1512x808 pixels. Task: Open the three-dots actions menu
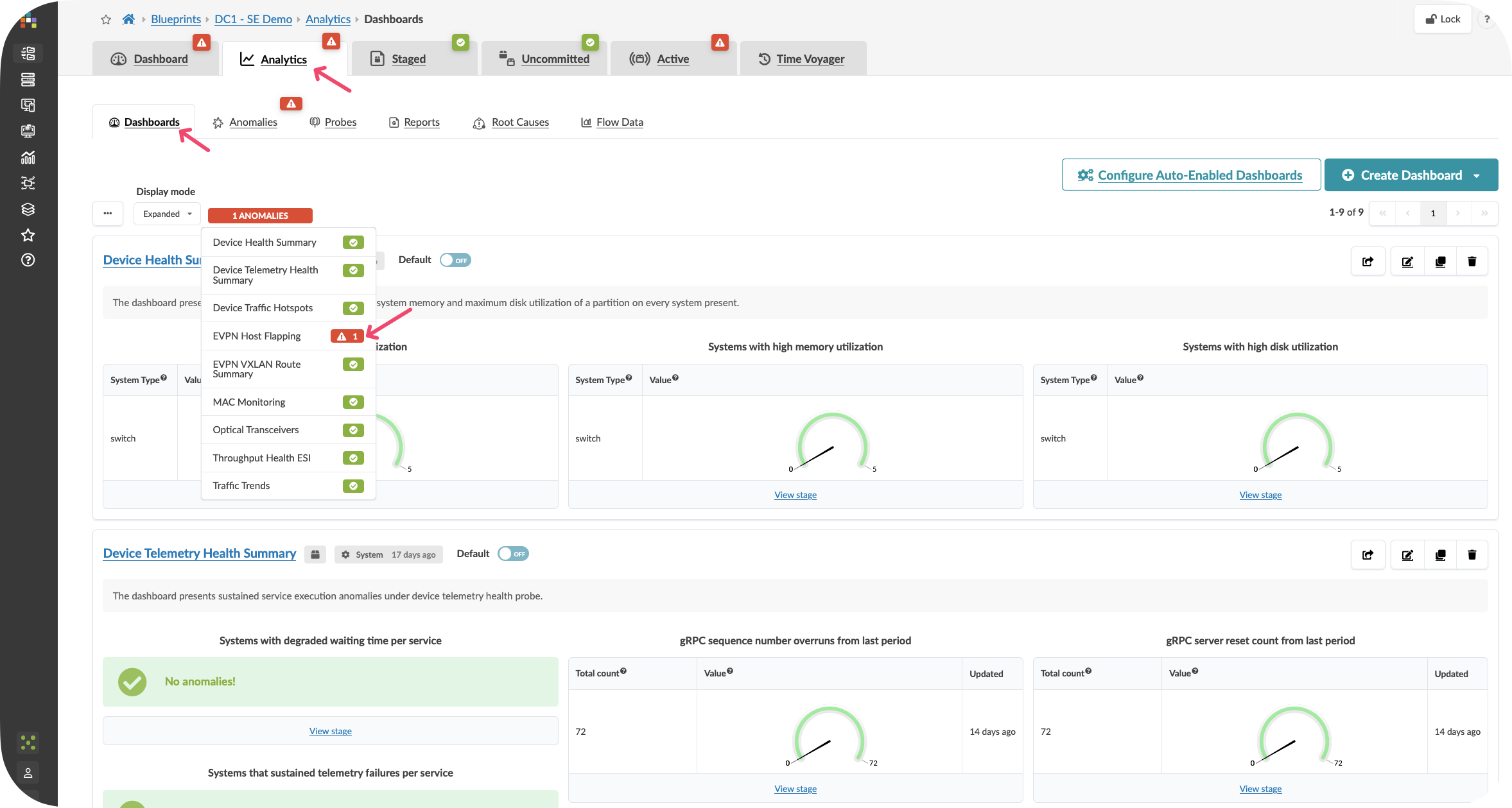108,214
